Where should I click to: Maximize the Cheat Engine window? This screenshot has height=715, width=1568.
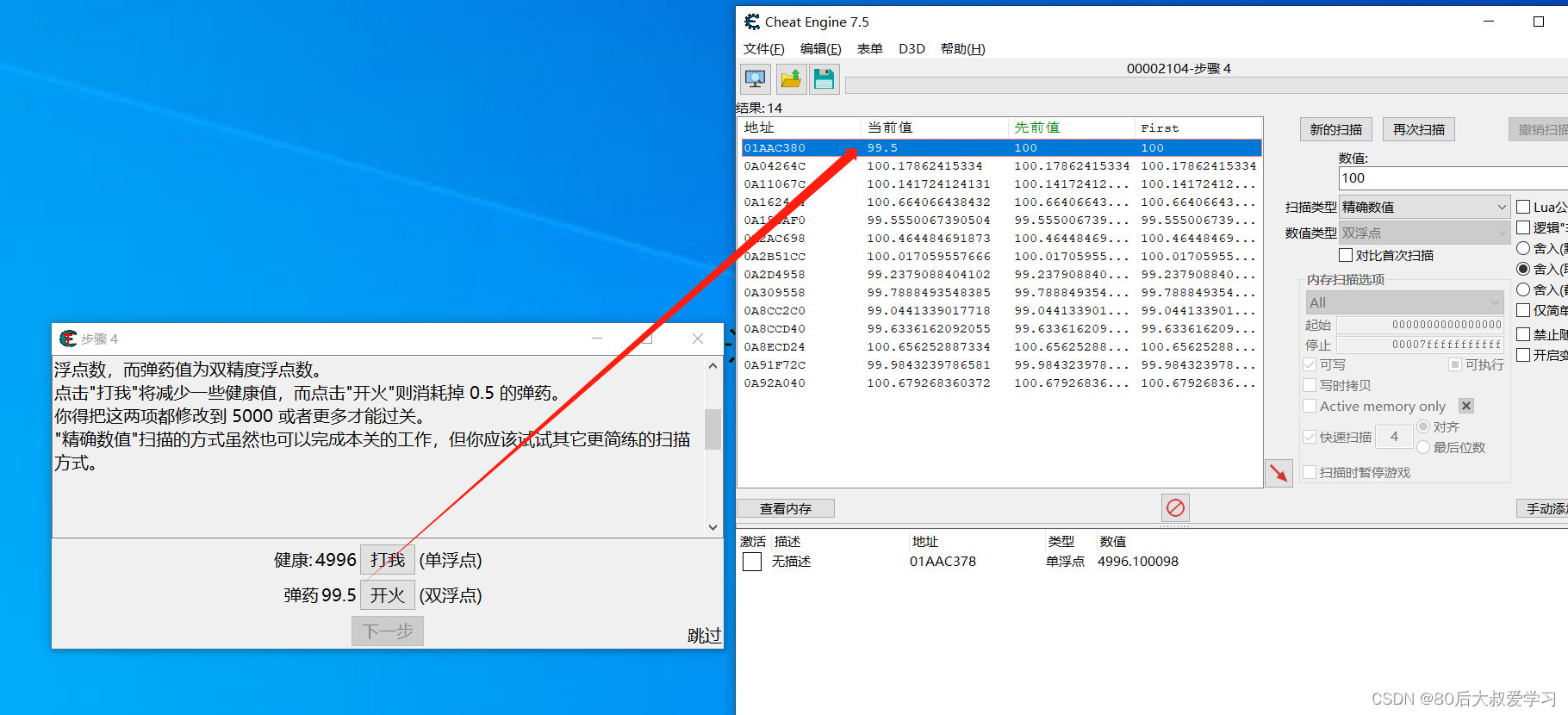point(1539,22)
